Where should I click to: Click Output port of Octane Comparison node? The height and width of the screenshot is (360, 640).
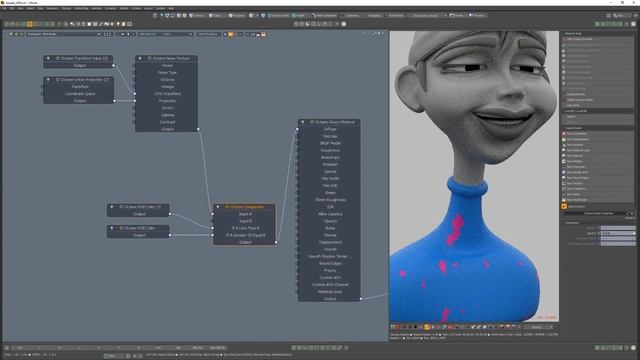coord(276,242)
